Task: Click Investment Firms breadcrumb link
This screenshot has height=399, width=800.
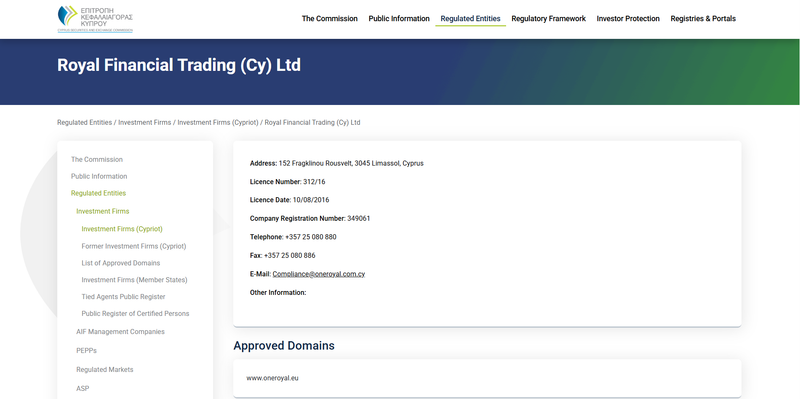Action: pos(145,122)
